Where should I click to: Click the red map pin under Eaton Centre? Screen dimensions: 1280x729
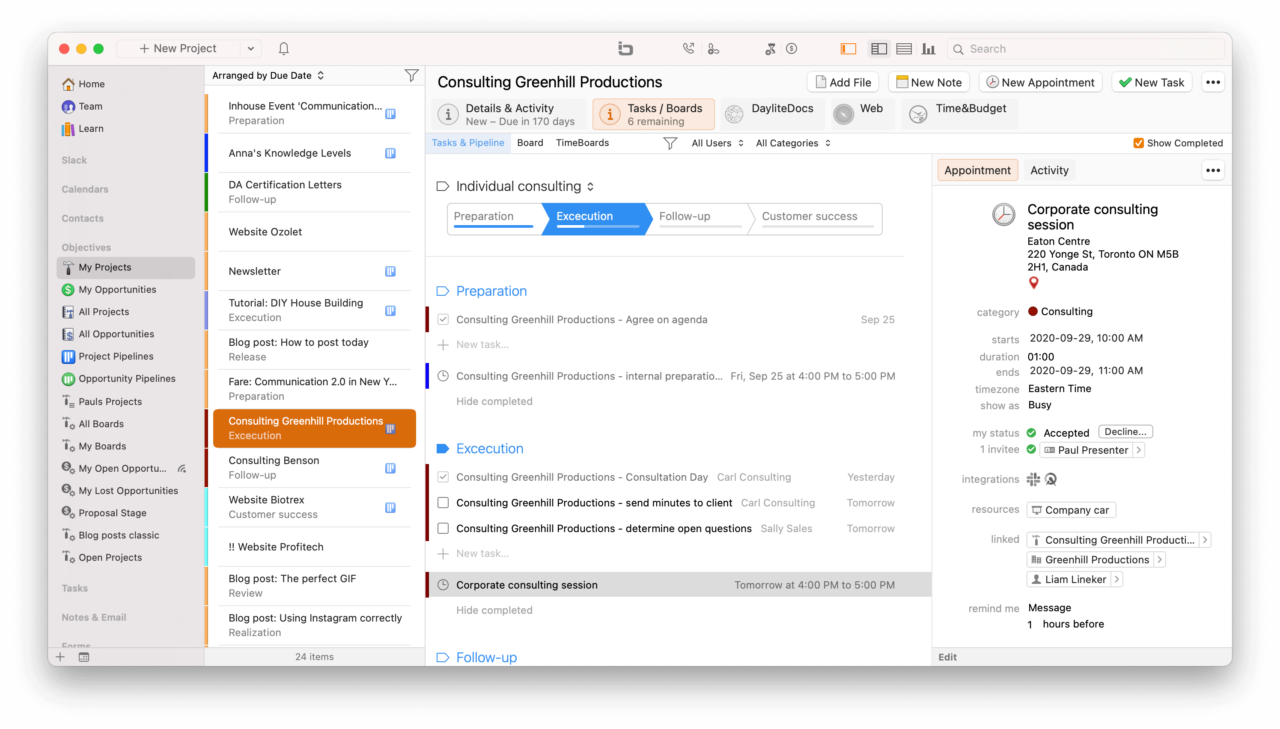point(1034,283)
